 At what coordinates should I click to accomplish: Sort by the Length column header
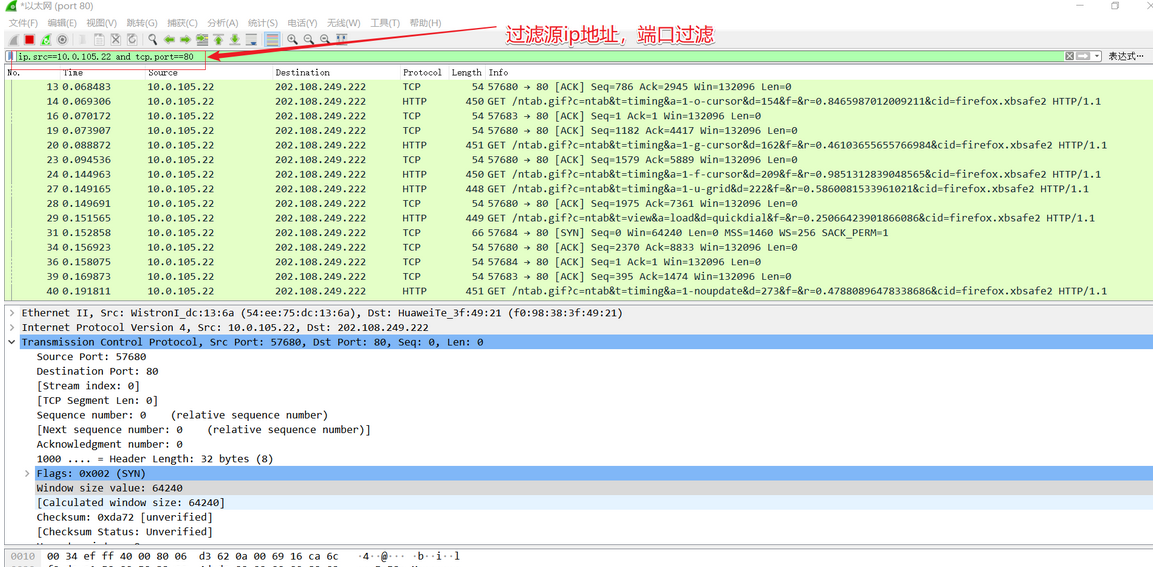click(467, 73)
